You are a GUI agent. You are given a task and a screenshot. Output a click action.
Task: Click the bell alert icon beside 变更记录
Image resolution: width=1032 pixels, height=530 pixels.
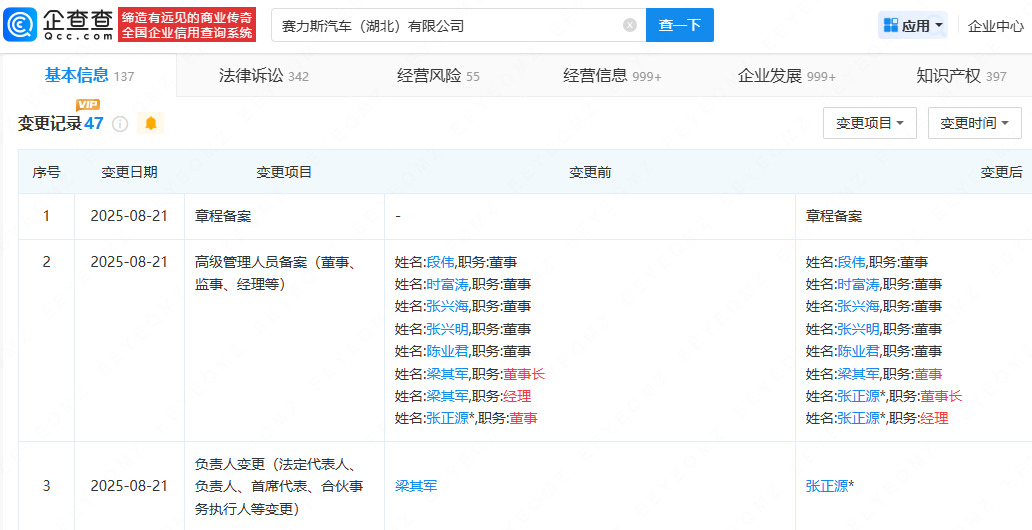click(x=151, y=123)
